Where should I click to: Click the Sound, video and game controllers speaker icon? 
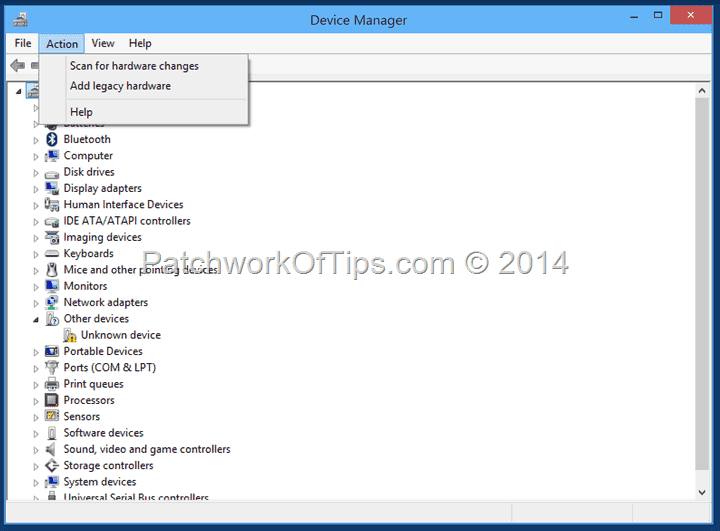pyautogui.click(x=52, y=449)
